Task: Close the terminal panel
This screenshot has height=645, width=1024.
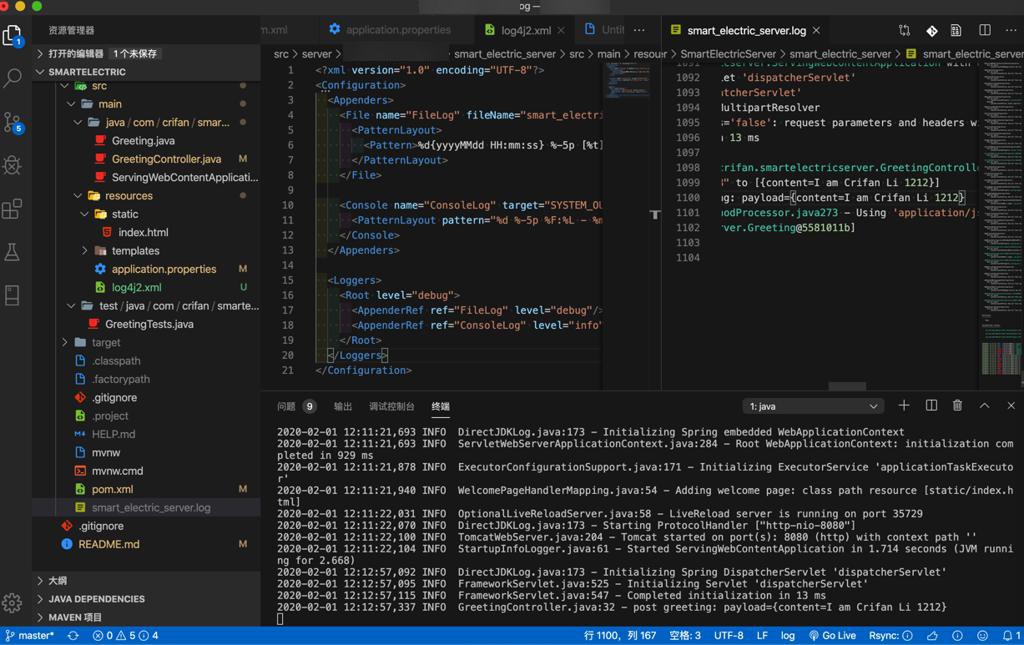Action: [x=1011, y=405]
